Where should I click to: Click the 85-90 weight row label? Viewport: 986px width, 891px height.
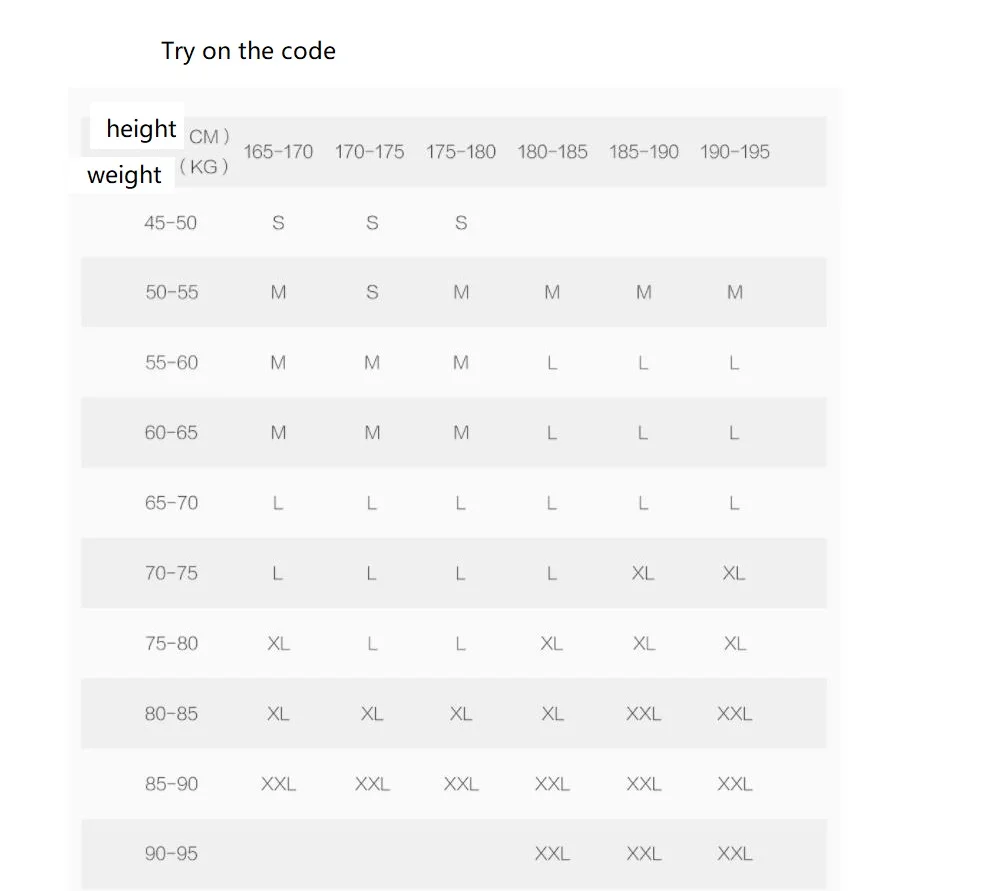[x=171, y=783]
